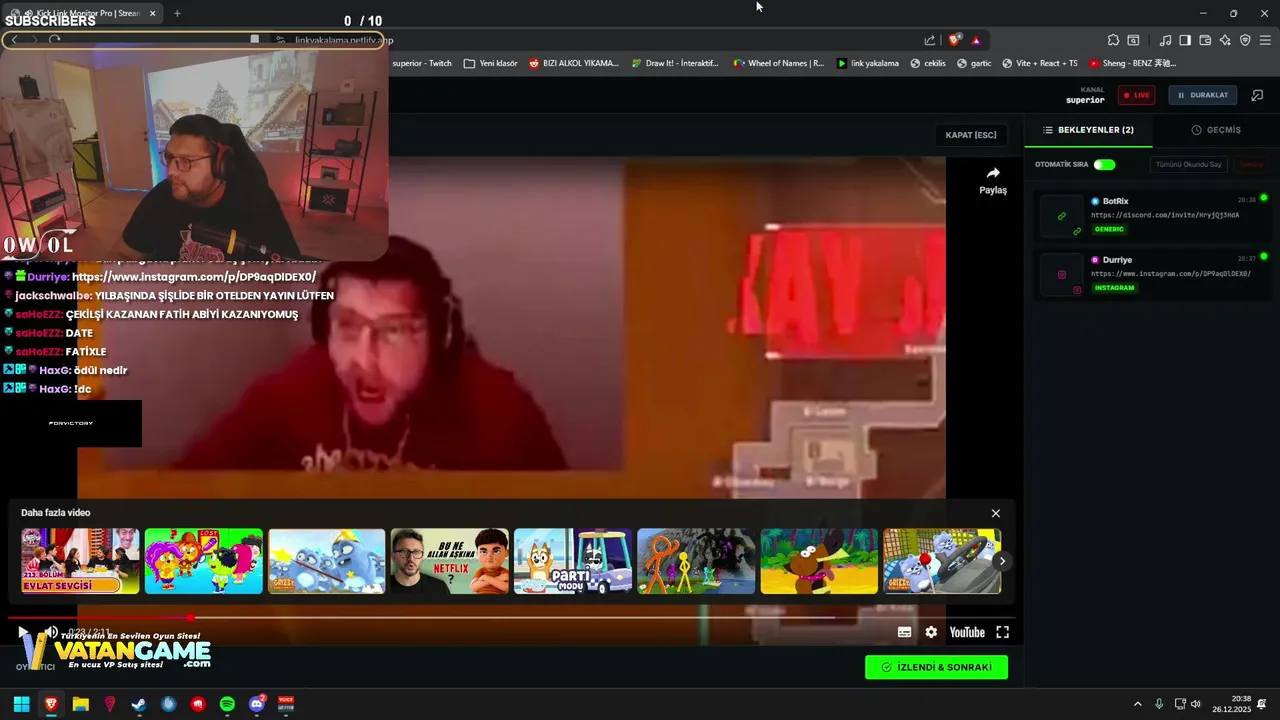
Task: Share the page via address bar icon
Action: 930,40
